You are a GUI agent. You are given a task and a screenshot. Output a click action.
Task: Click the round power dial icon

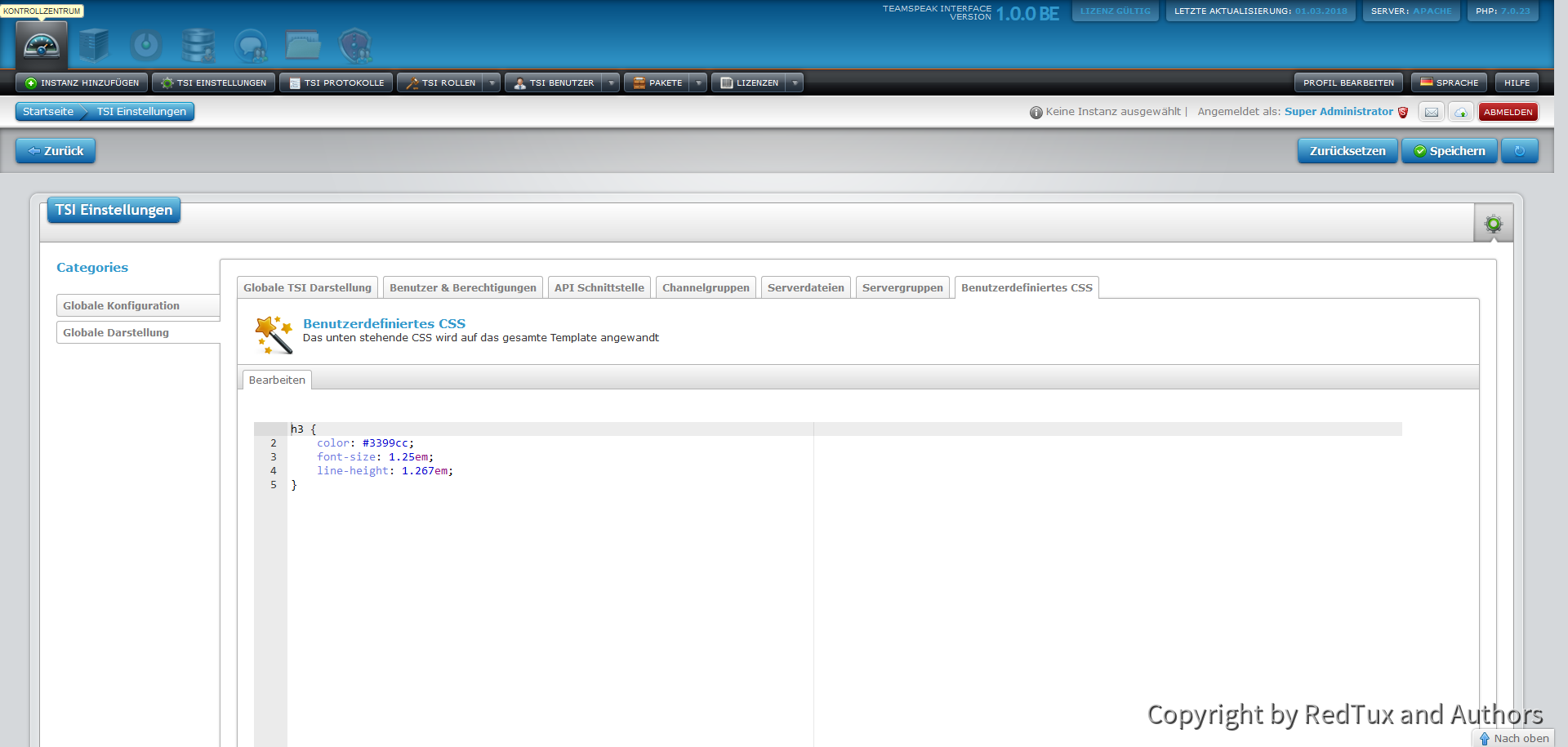(x=146, y=45)
